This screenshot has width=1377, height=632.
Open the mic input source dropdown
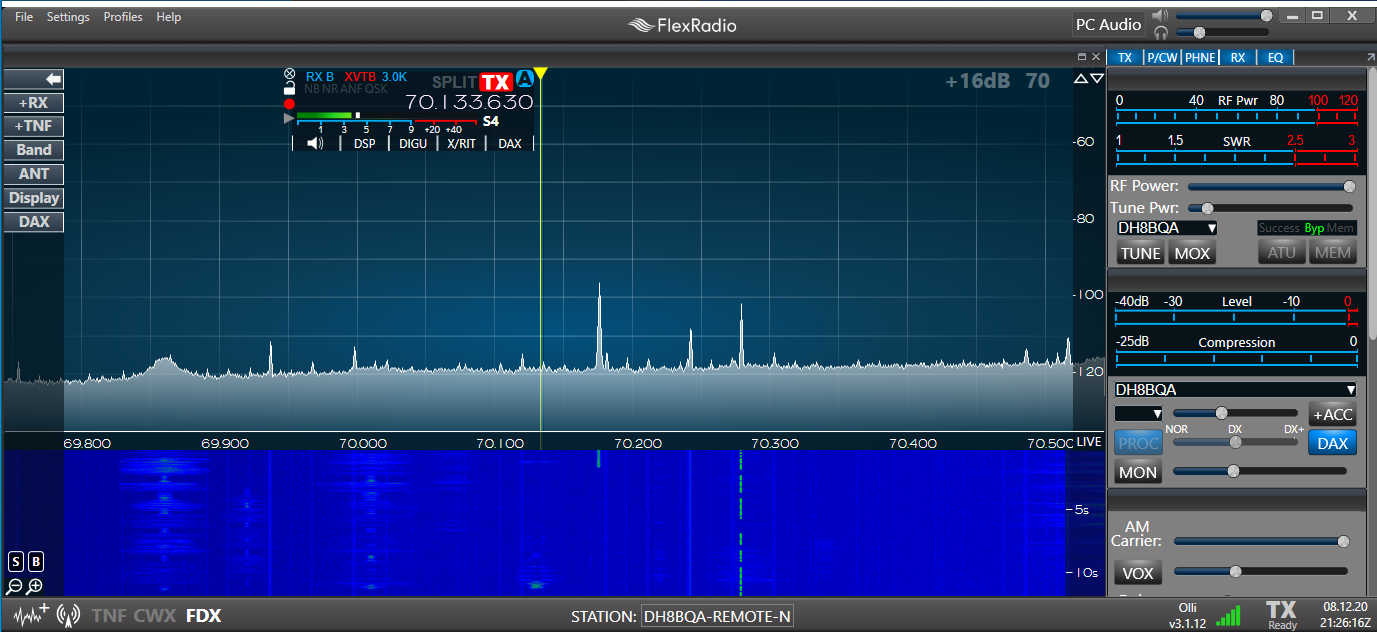[x=1140, y=413]
